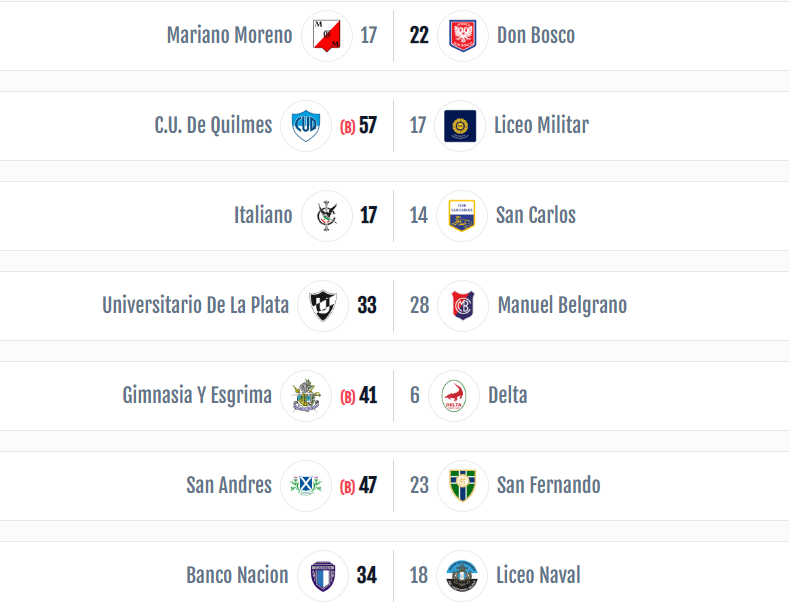The image size is (789, 604).
Task: Open the Delta crocodile logo
Action: point(453,396)
